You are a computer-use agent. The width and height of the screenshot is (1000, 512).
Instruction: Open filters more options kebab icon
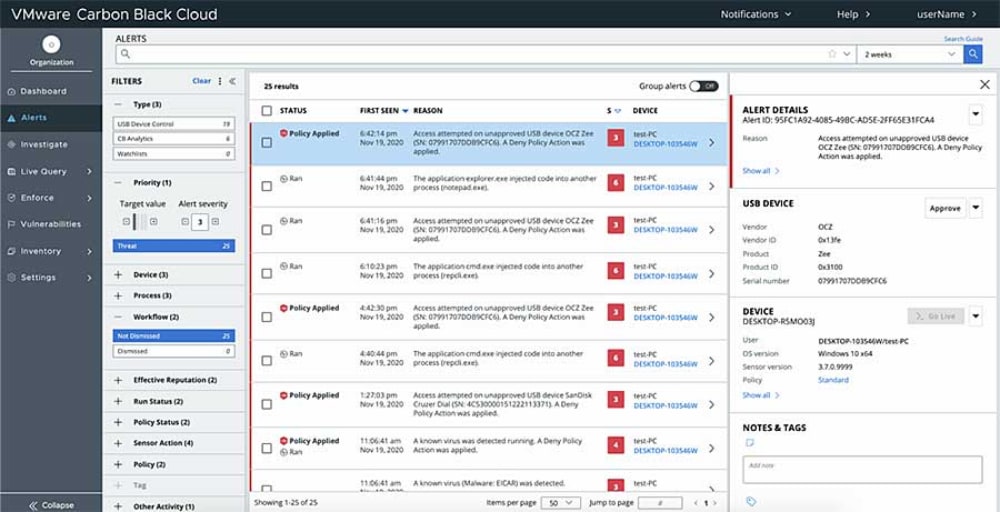click(x=220, y=81)
